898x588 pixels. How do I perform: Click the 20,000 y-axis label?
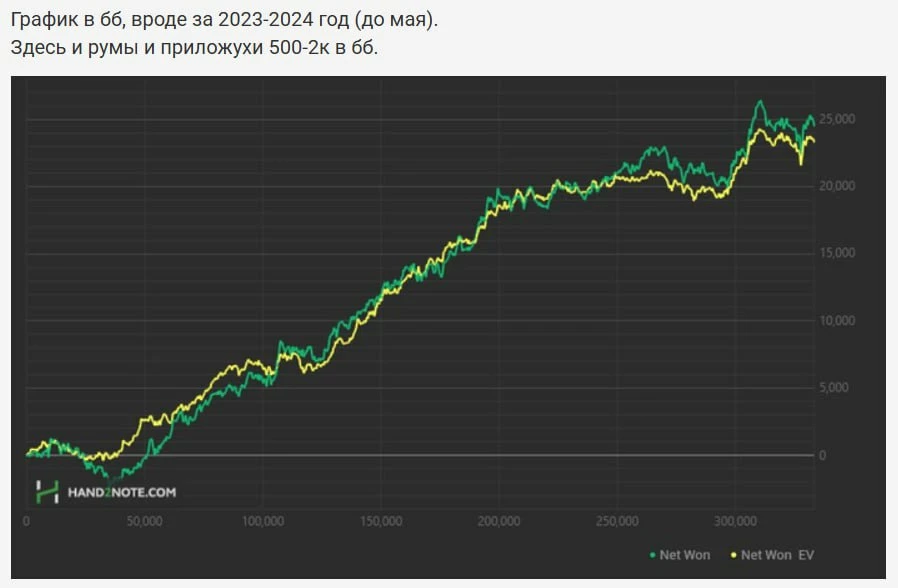[x=836, y=186]
